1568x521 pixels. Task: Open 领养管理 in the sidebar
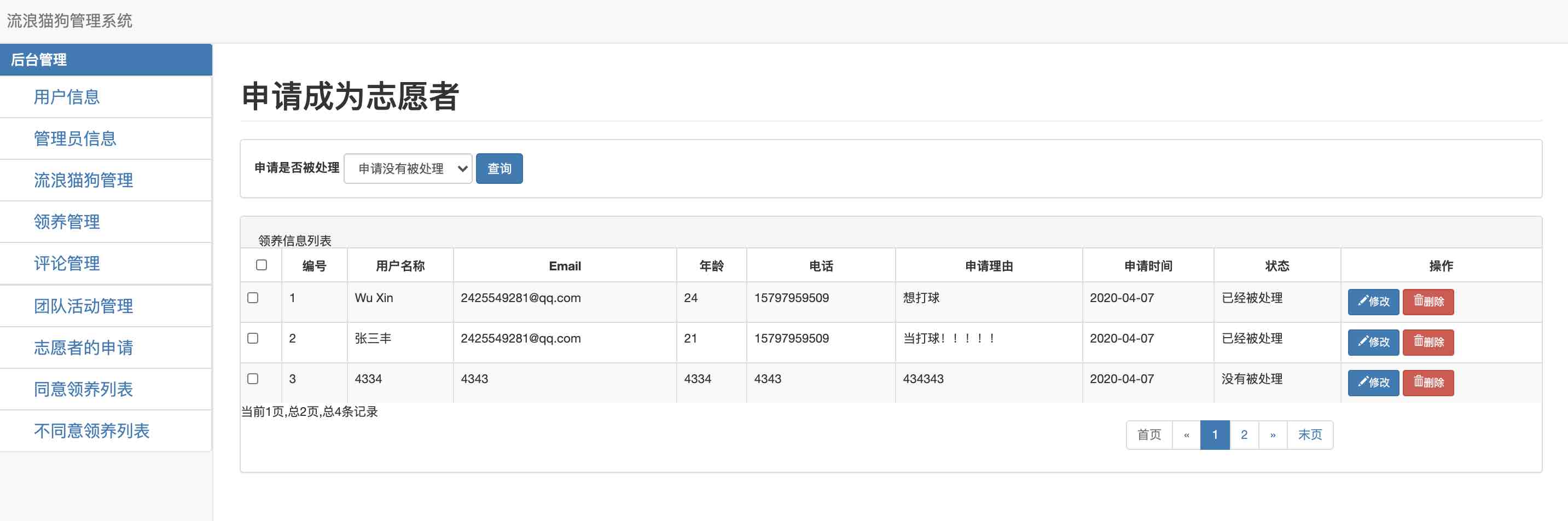(106, 222)
